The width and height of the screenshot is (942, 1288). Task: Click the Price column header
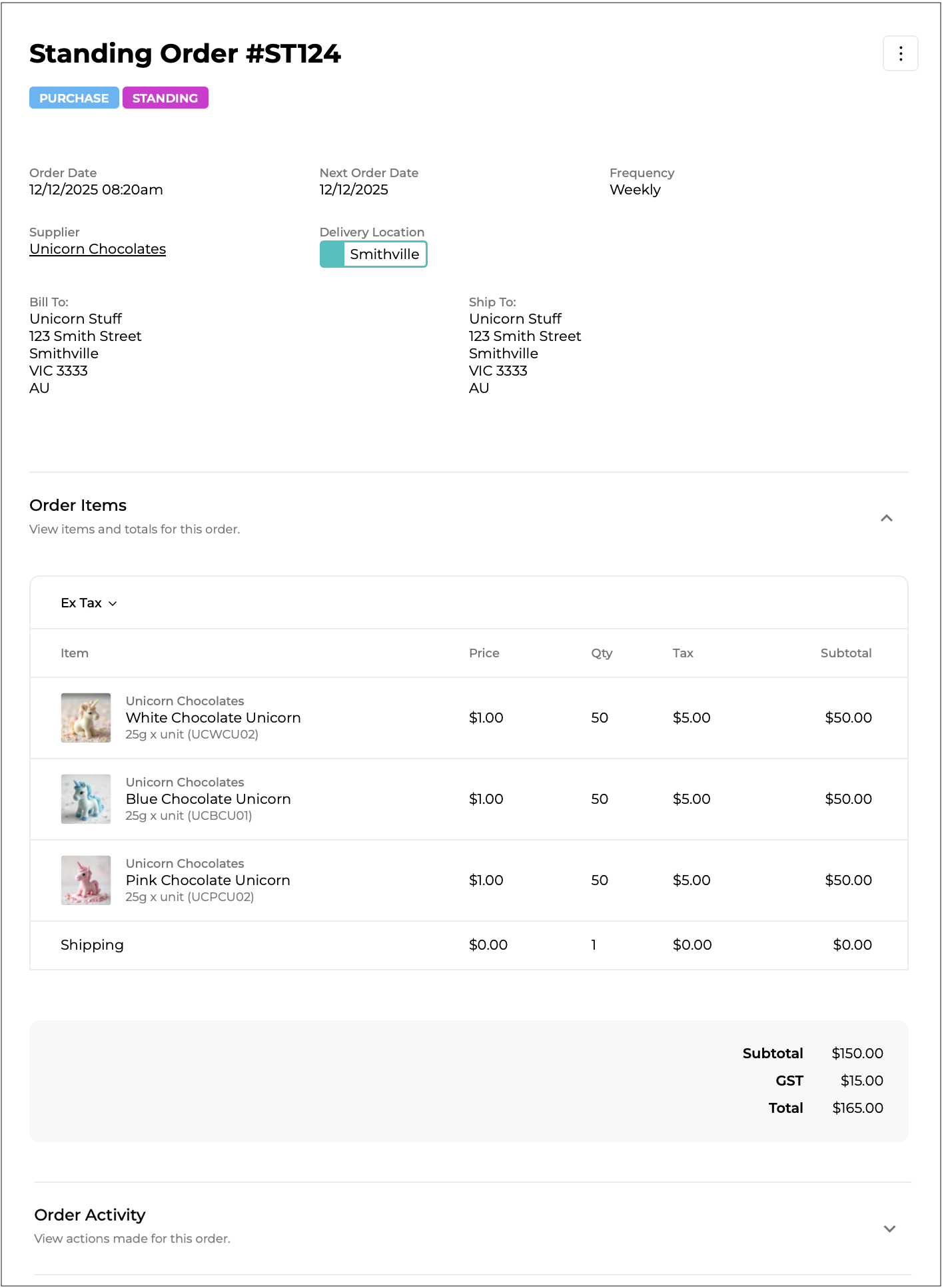484,653
